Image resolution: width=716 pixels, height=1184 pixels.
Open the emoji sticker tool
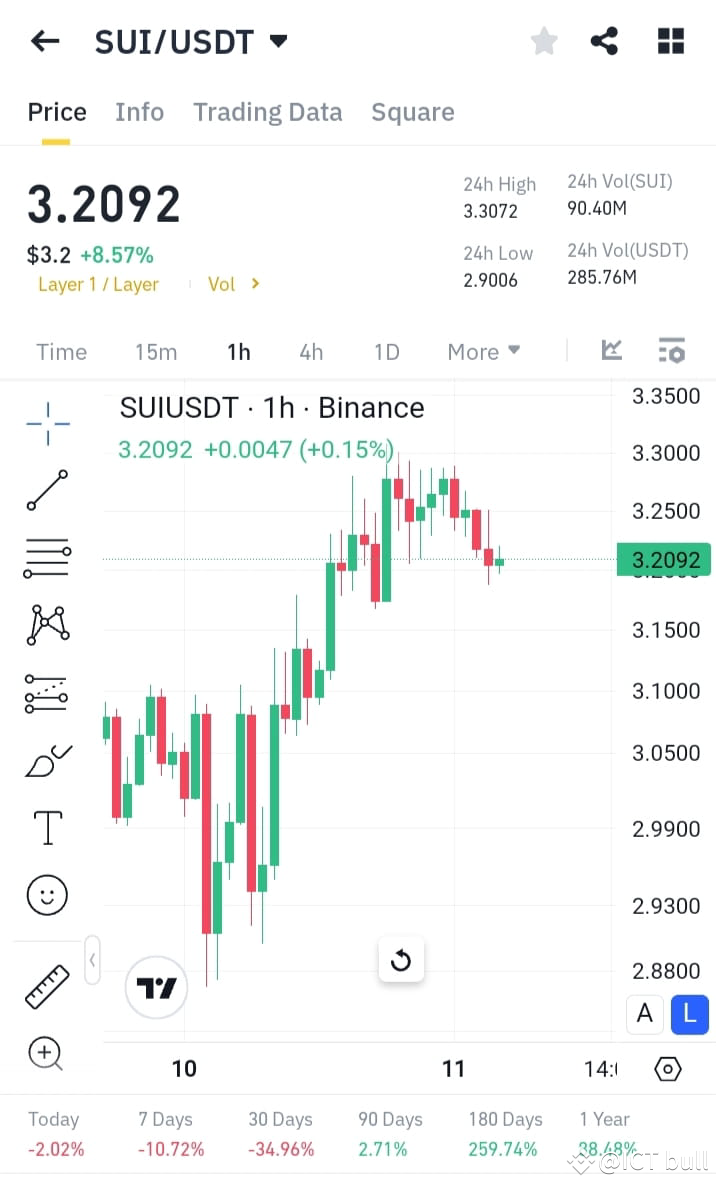click(46, 895)
